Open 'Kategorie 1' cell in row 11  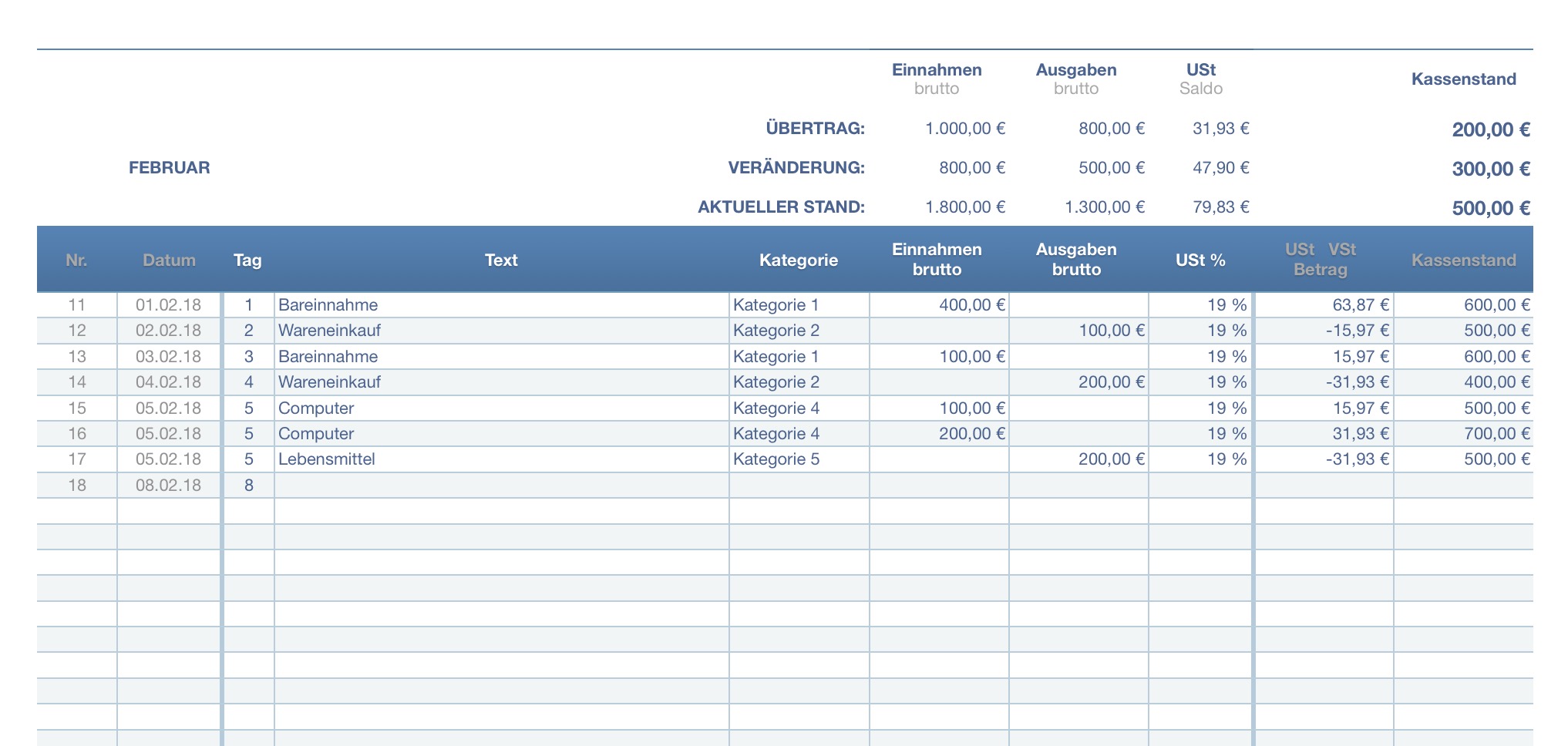[x=776, y=305]
